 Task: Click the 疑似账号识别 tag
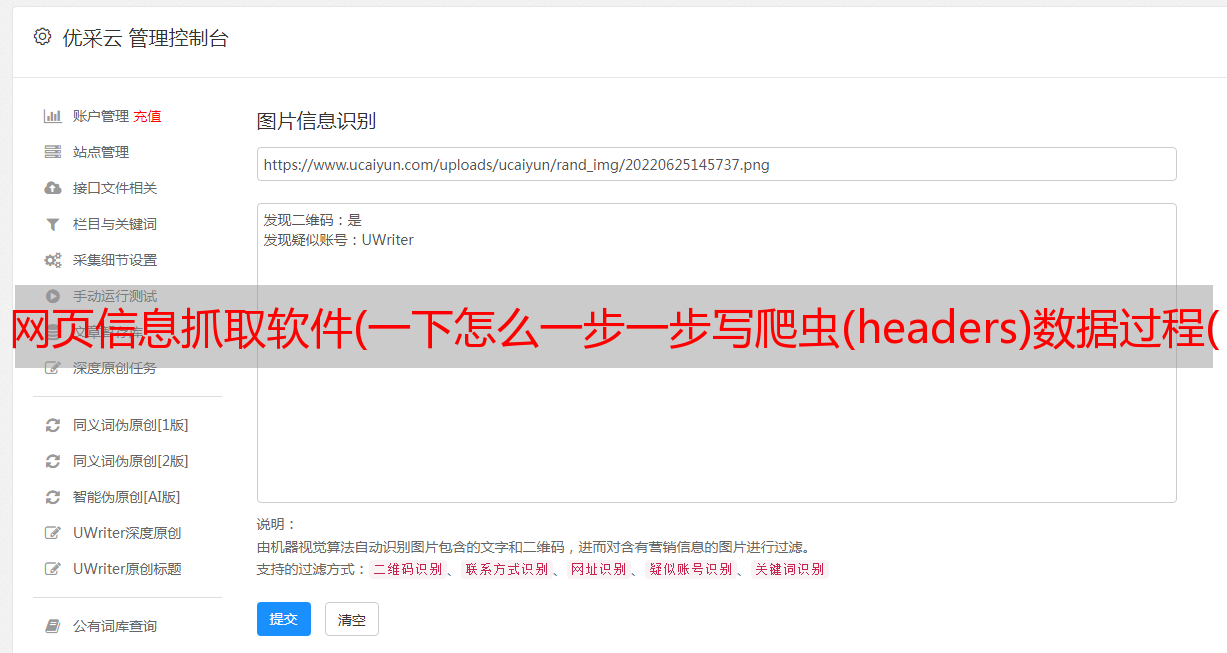point(690,569)
